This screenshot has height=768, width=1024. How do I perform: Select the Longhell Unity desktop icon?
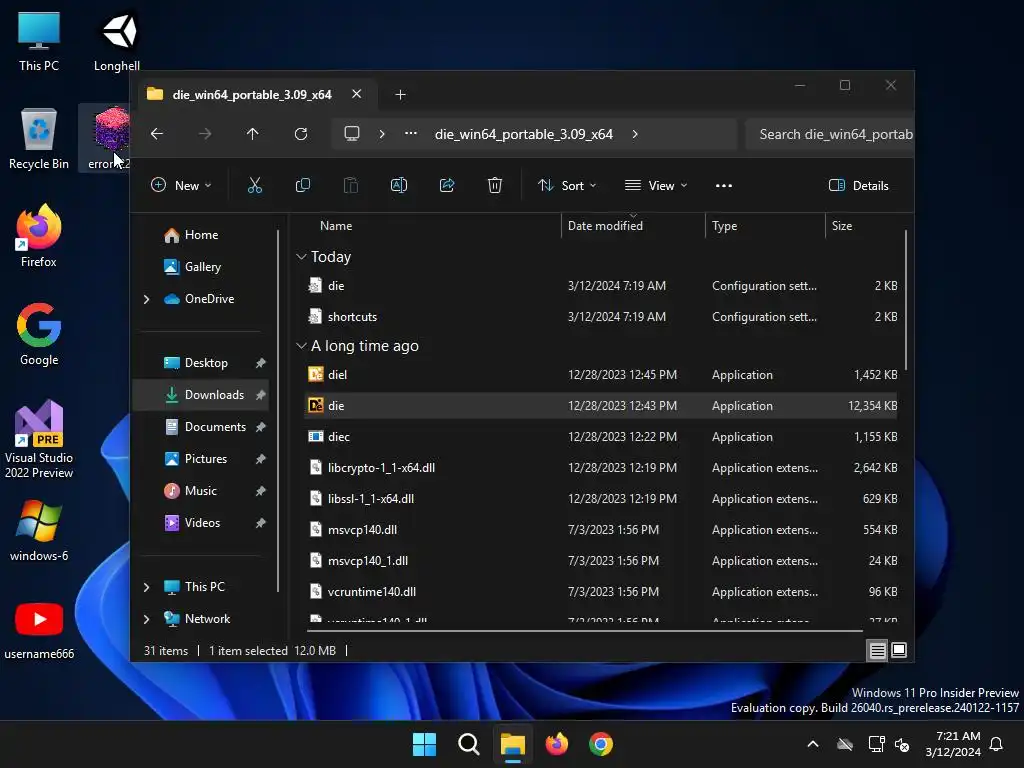point(117,42)
